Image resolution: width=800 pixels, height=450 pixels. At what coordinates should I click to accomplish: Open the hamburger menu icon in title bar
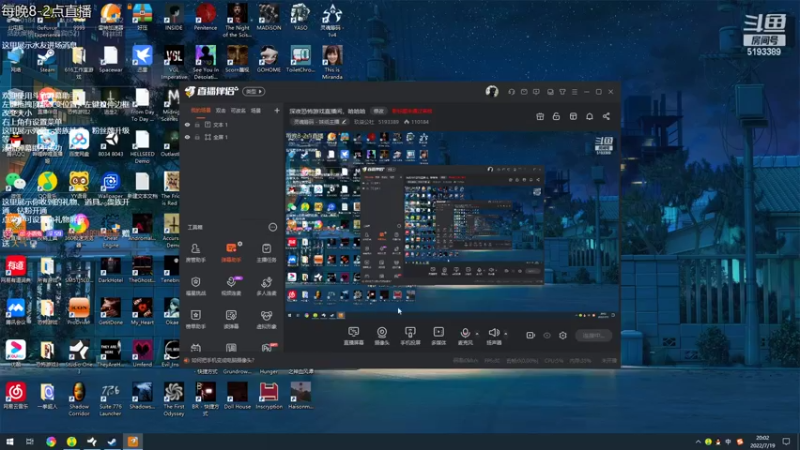(x=574, y=92)
